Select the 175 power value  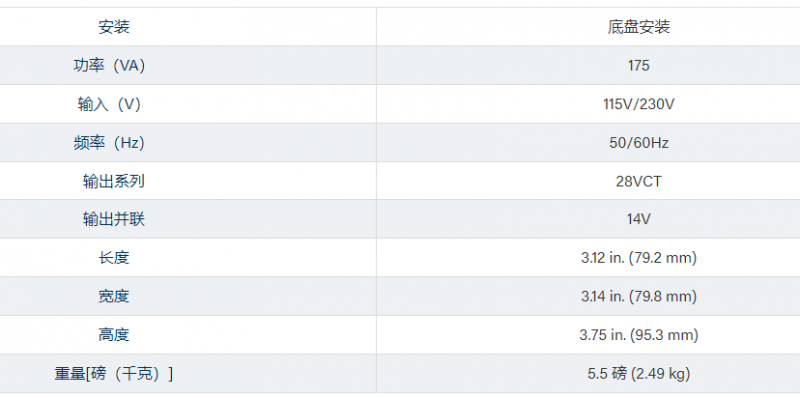(638, 66)
